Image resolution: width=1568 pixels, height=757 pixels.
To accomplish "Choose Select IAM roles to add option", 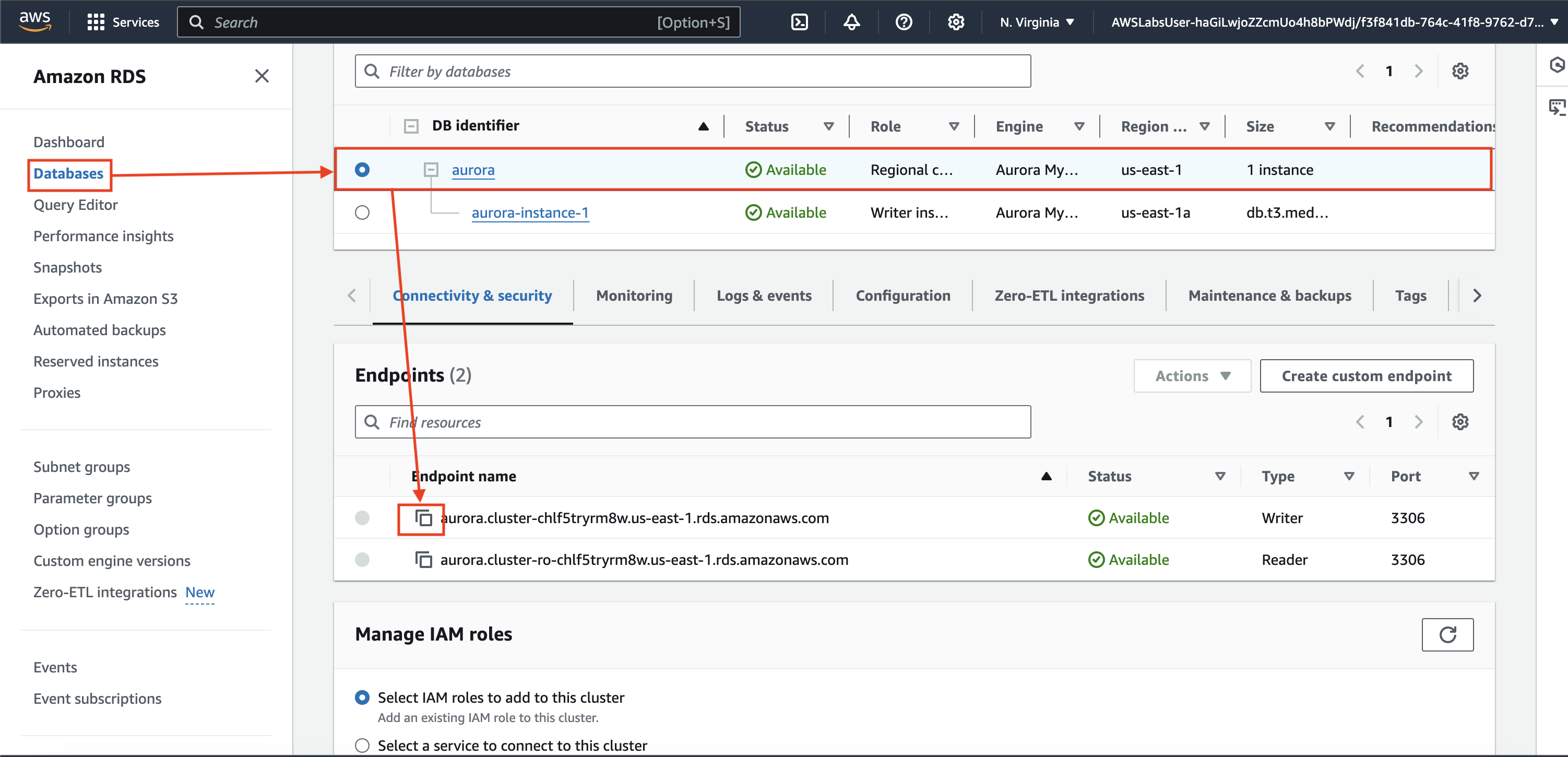I will click(362, 697).
